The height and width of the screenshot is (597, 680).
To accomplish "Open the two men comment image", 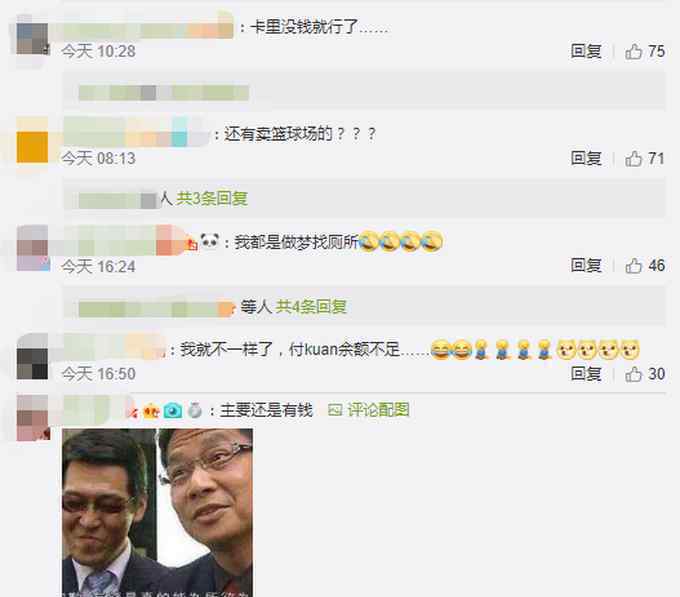I will pyautogui.click(x=157, y=512).
